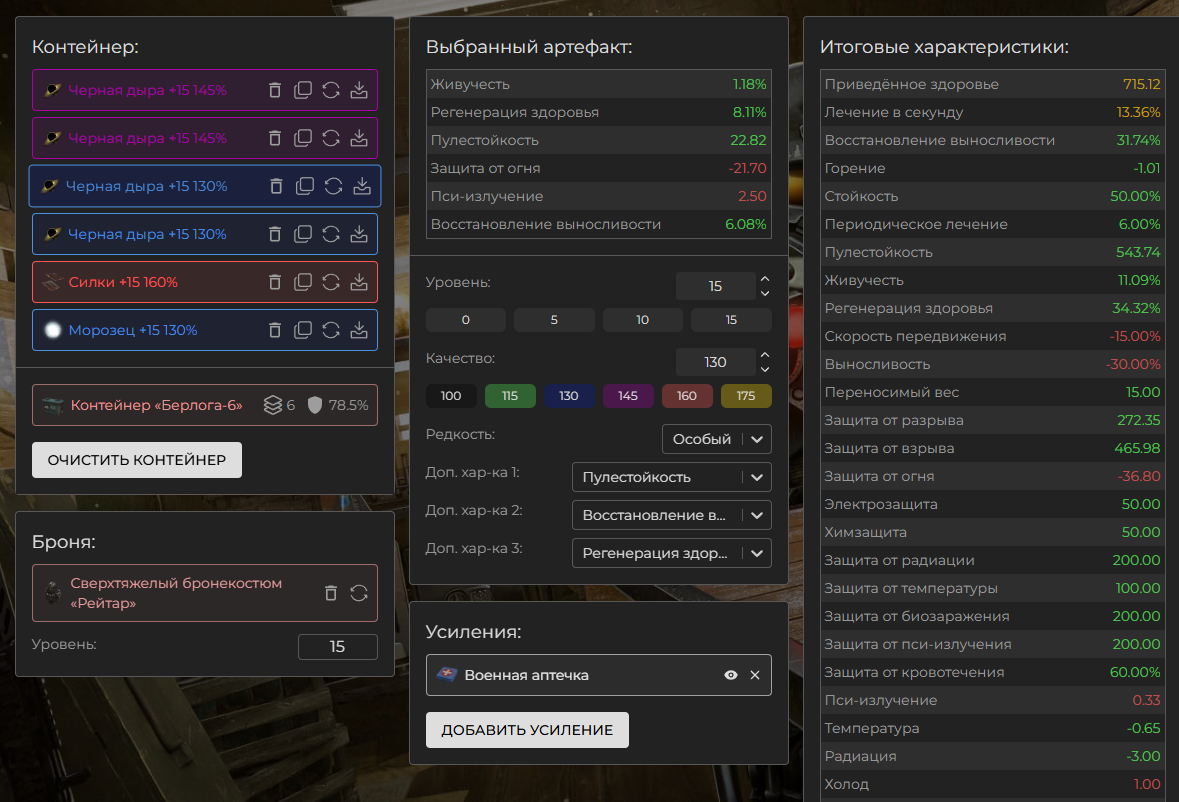Open the Редкость dropdown
The width and height of the screenshot is (1179, 802).
coord(716,439)
